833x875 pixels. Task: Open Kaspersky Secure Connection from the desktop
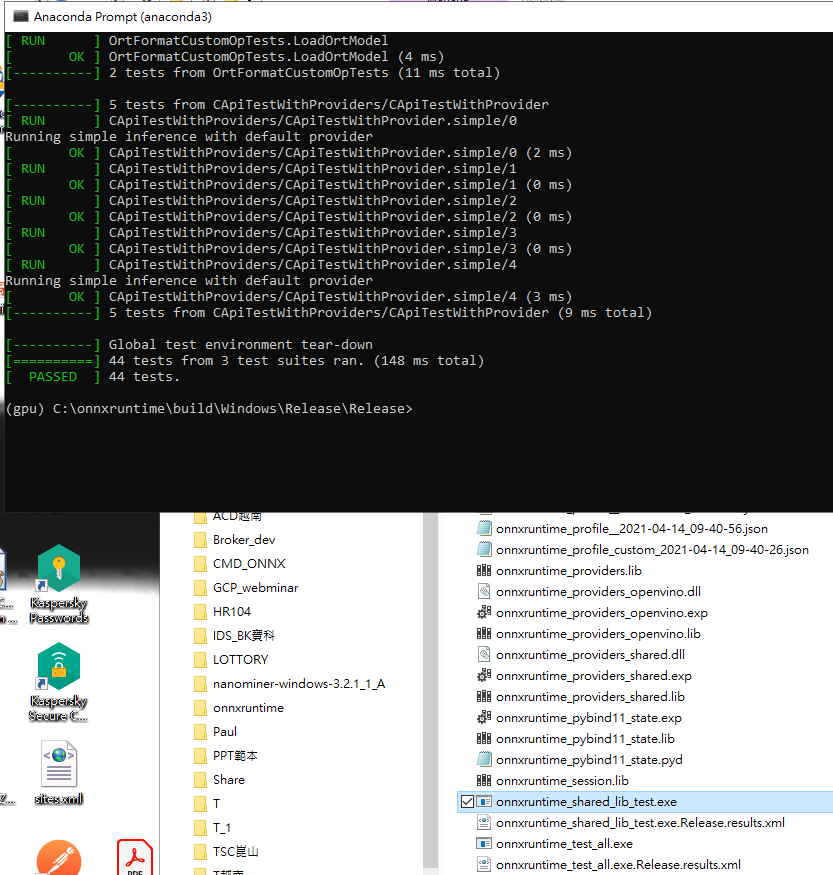58,666
